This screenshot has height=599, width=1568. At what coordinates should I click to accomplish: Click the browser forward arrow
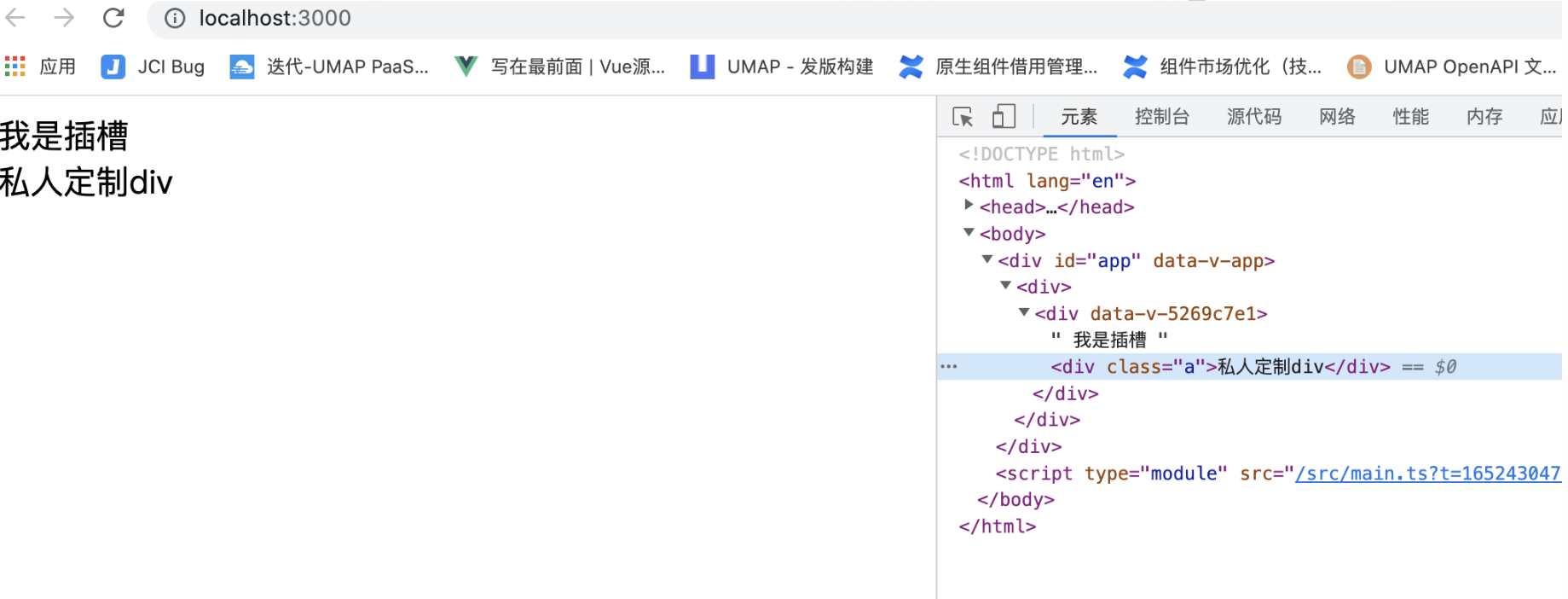point(64,18)
